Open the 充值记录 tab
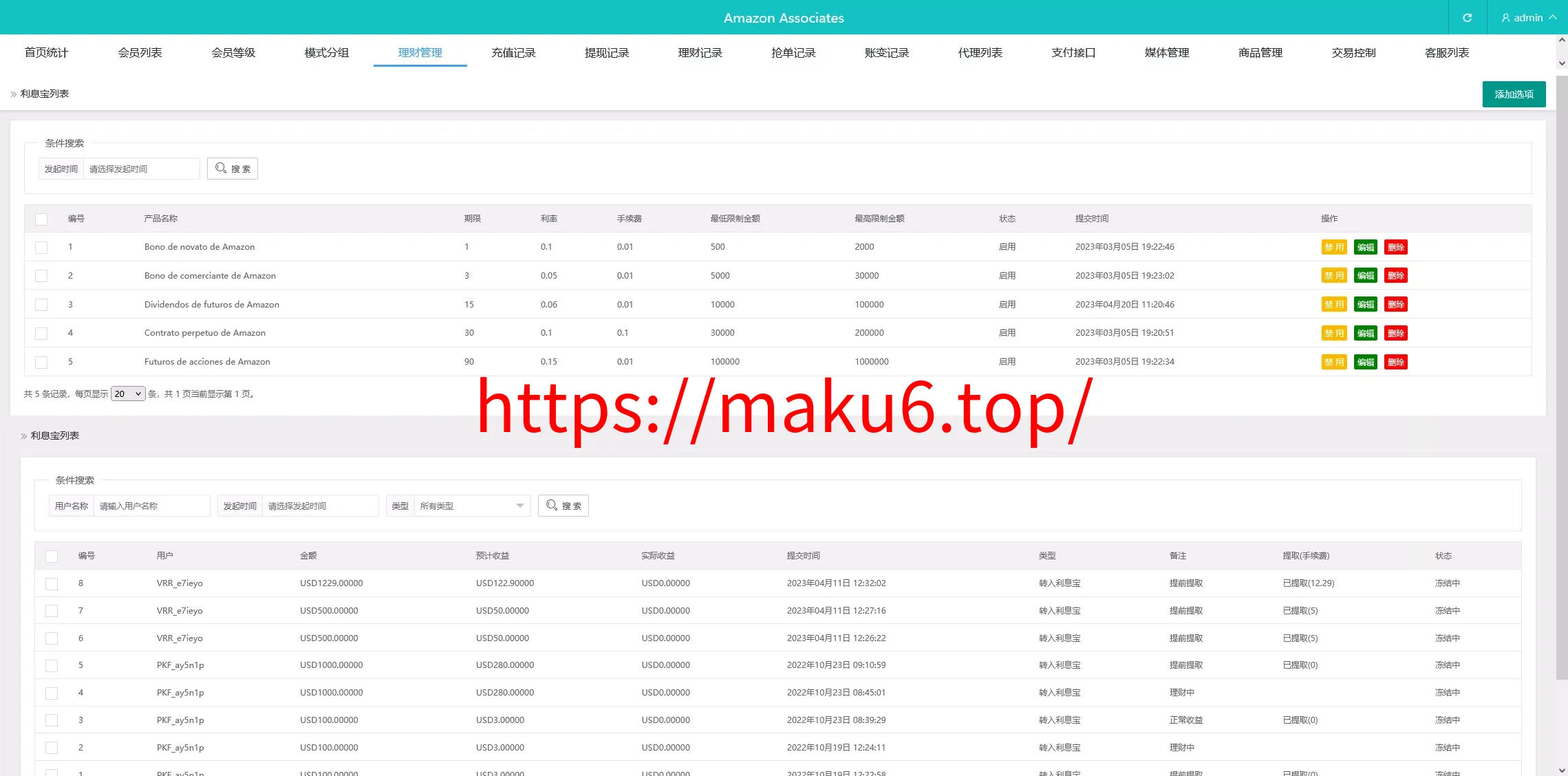1568x776 pixels. pos(513,52)
